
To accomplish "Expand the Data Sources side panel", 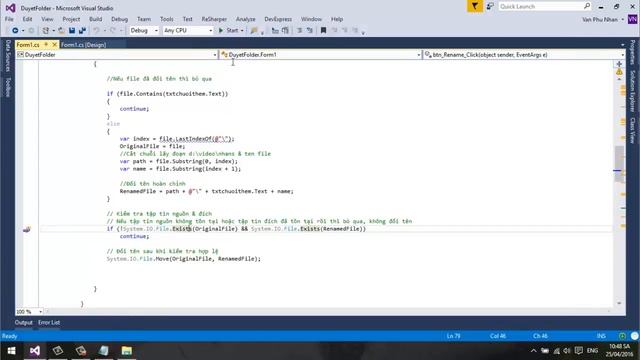I will [8, 56].
